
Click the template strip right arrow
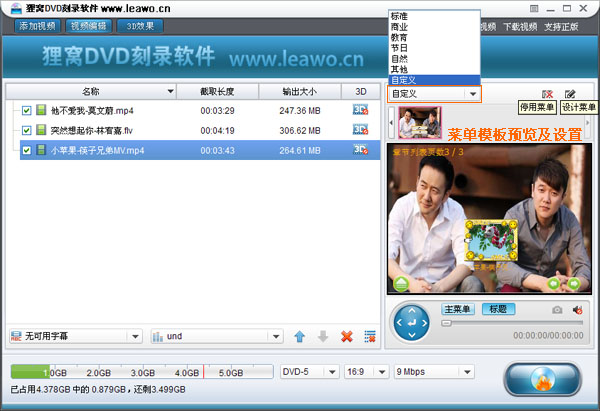(588, 122)
